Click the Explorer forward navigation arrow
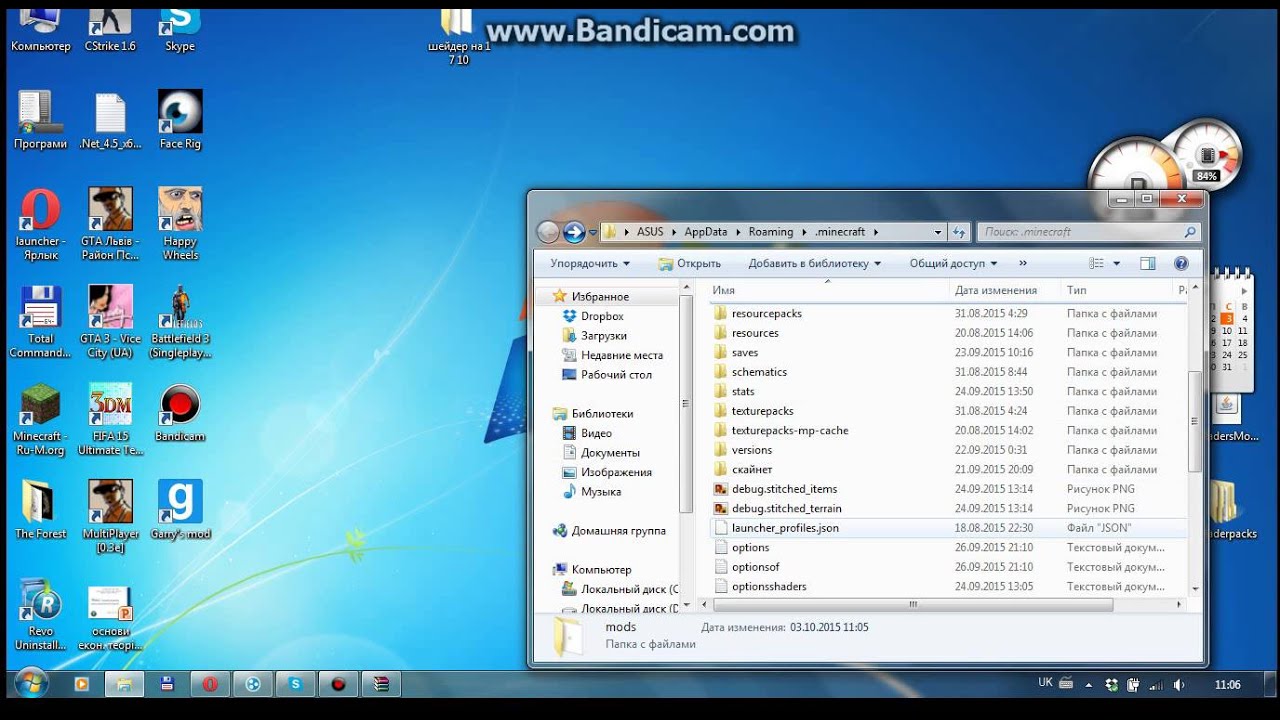Viewport: 1280px width, 720px height. coord(574,232)
